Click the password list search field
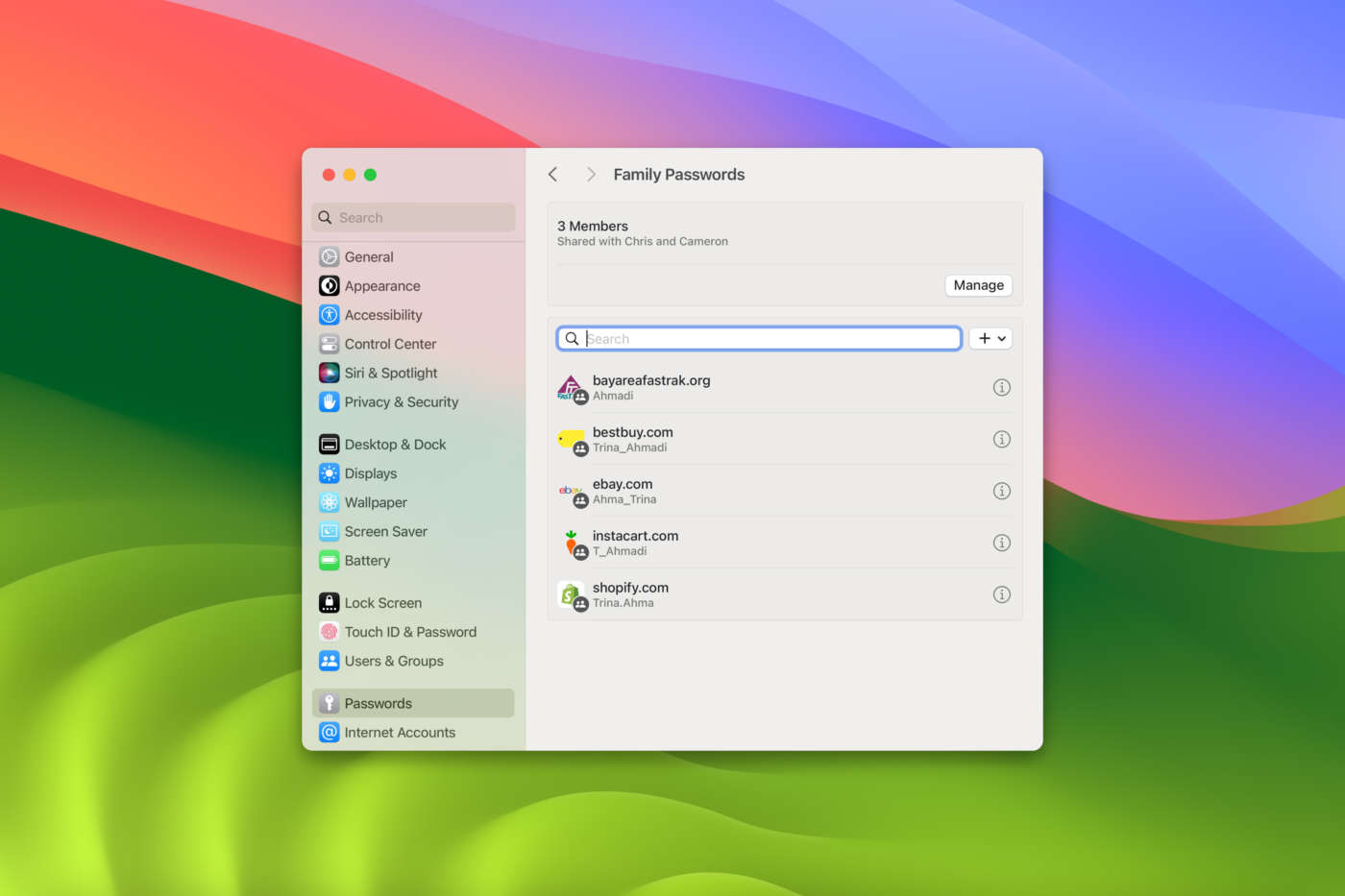Viewport: 1345px width, 896px height. click(759, 338)
